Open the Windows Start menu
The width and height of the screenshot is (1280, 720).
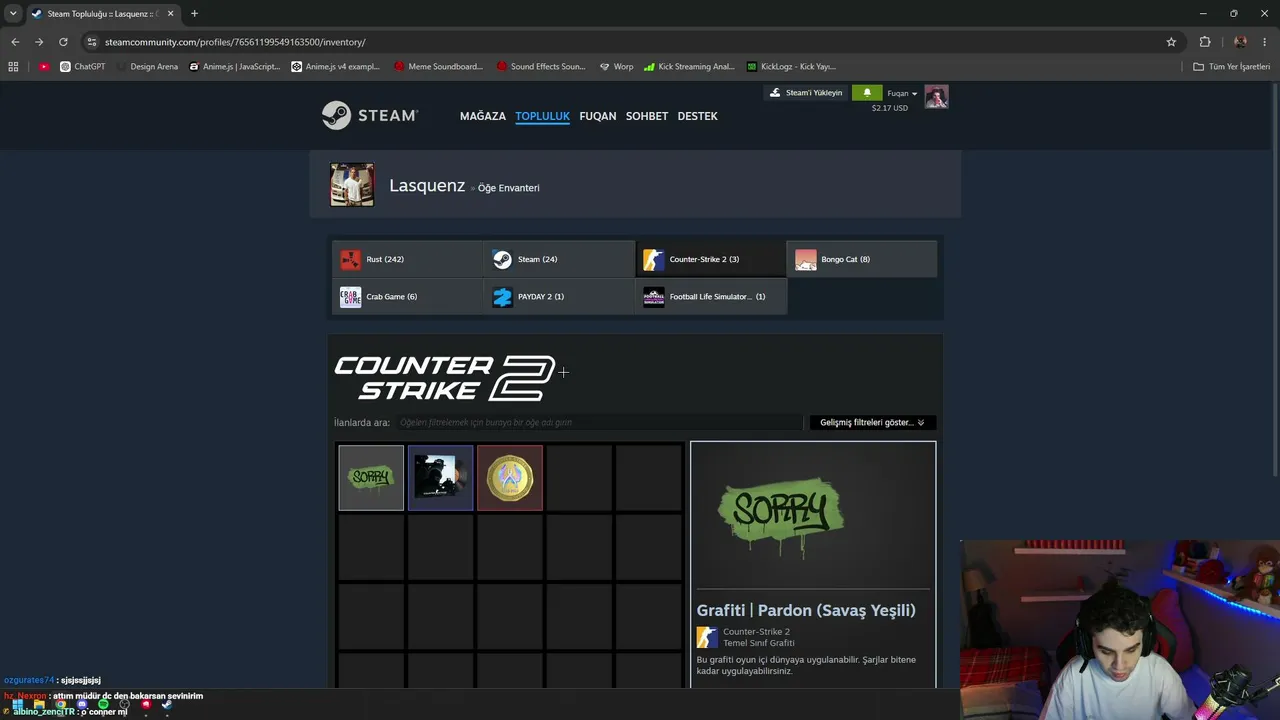click(x=18, y=705)
